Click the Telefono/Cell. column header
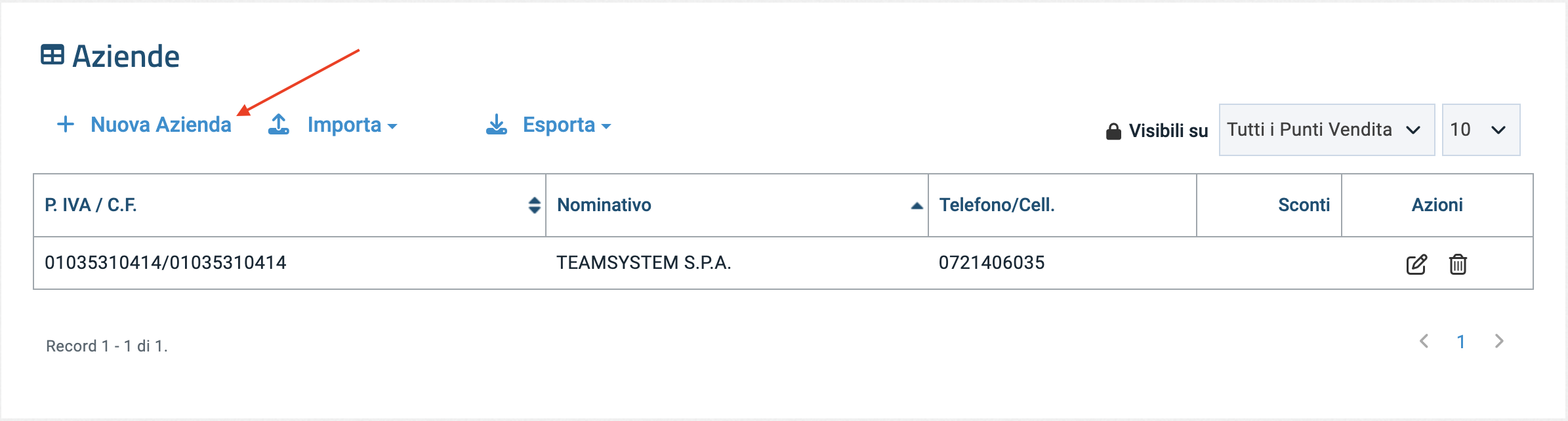Viewport: 1568px width, 421px height. [997, 205]
